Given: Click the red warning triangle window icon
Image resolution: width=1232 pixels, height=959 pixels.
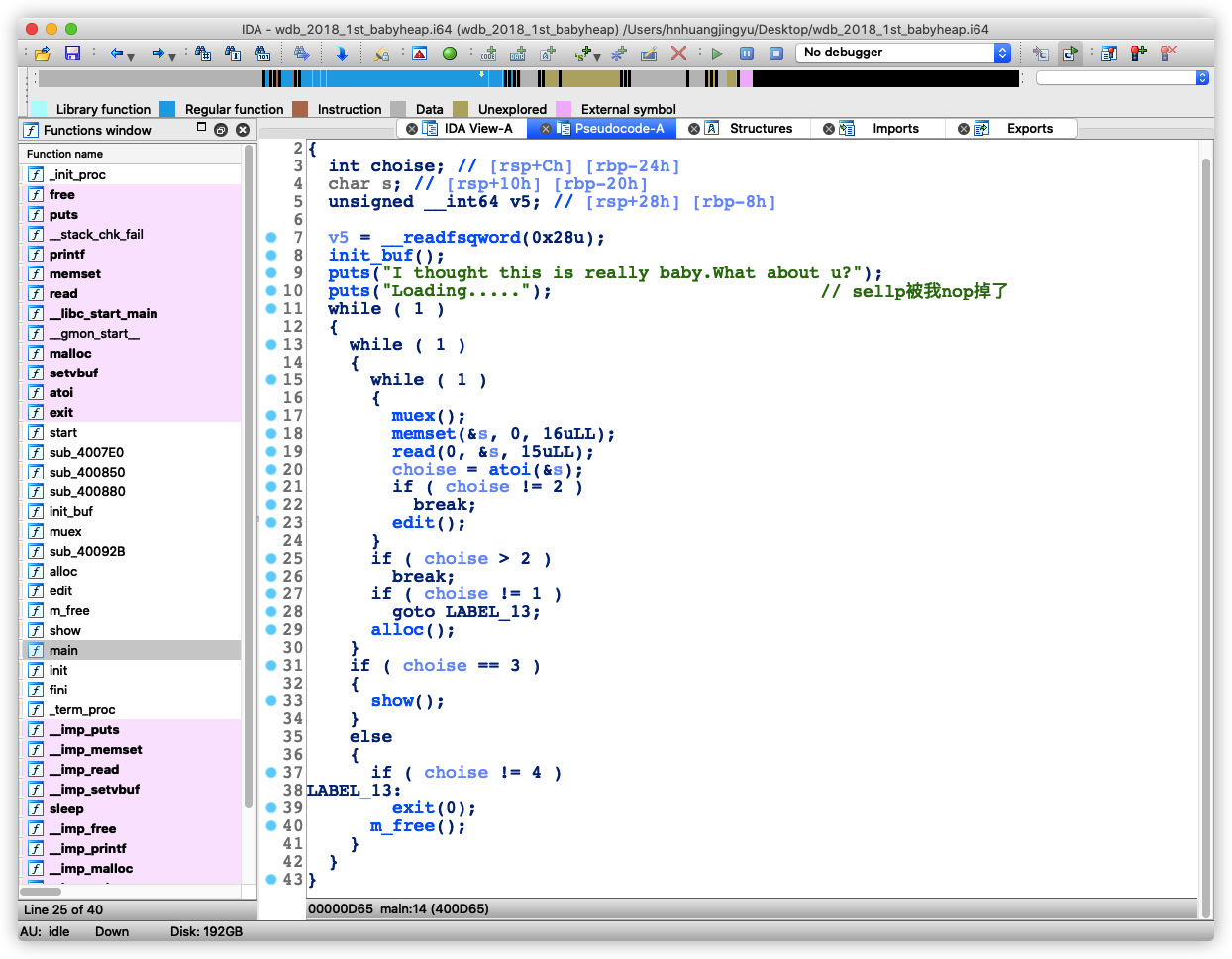Looking at the screenshot, I should pos(420,53).
